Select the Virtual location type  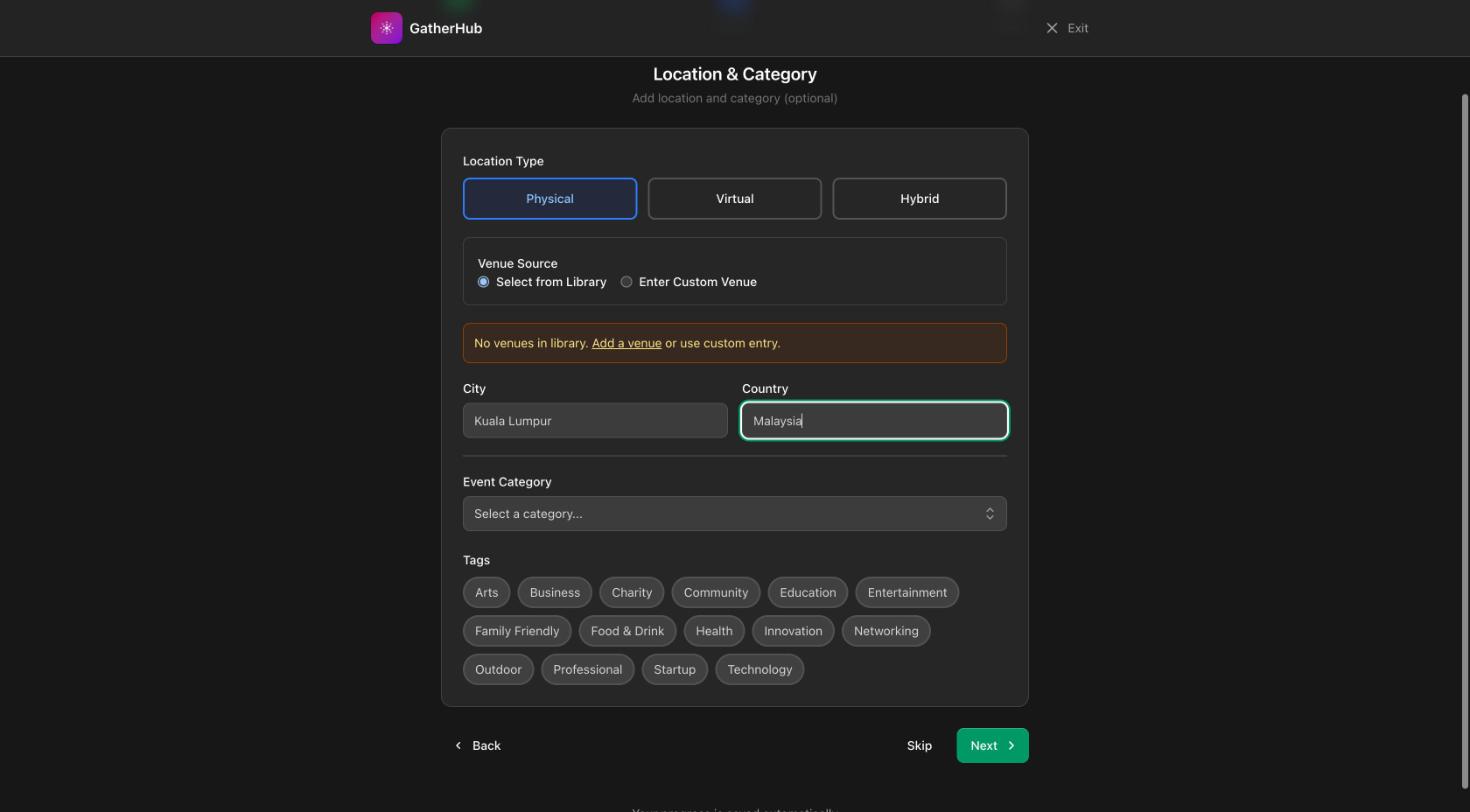click(x=735, y=199)
